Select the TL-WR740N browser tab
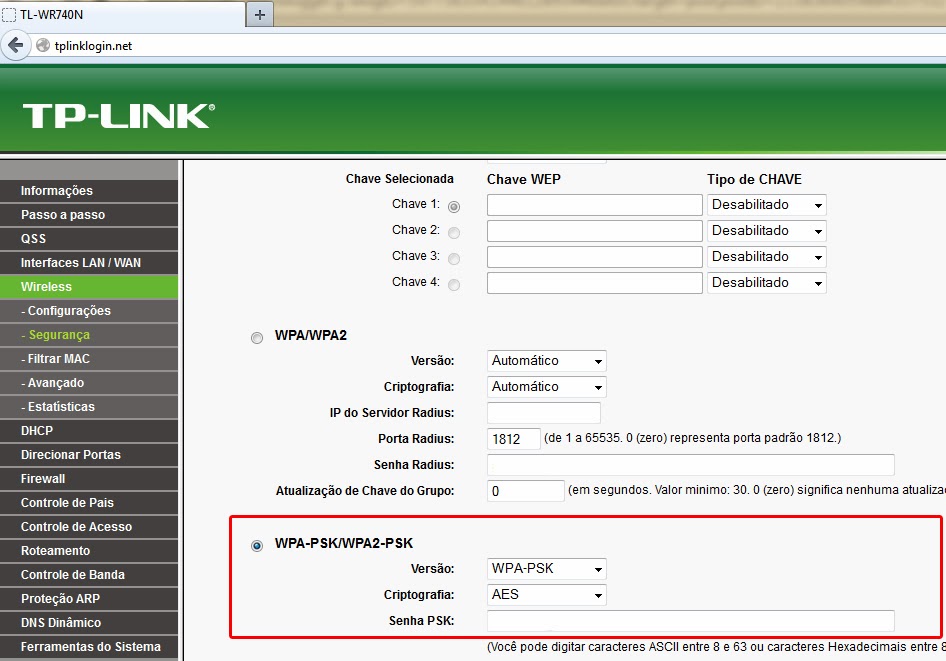The width and height of the screenshot is (946, 661). pyautogui.click(x=122, y=14)
